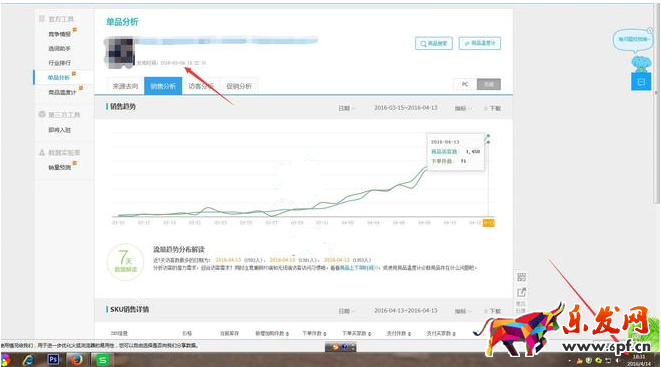Sort by 支付买家数 column
The height and width of the screenshot is (367, 661).
[441, 333]
